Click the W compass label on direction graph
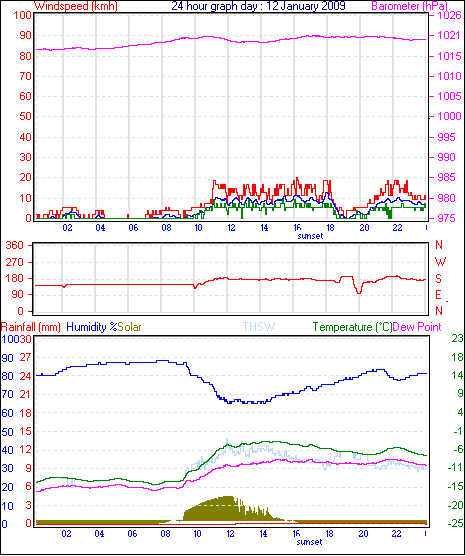This screenshot has height=556, width=465. [440, 261]
